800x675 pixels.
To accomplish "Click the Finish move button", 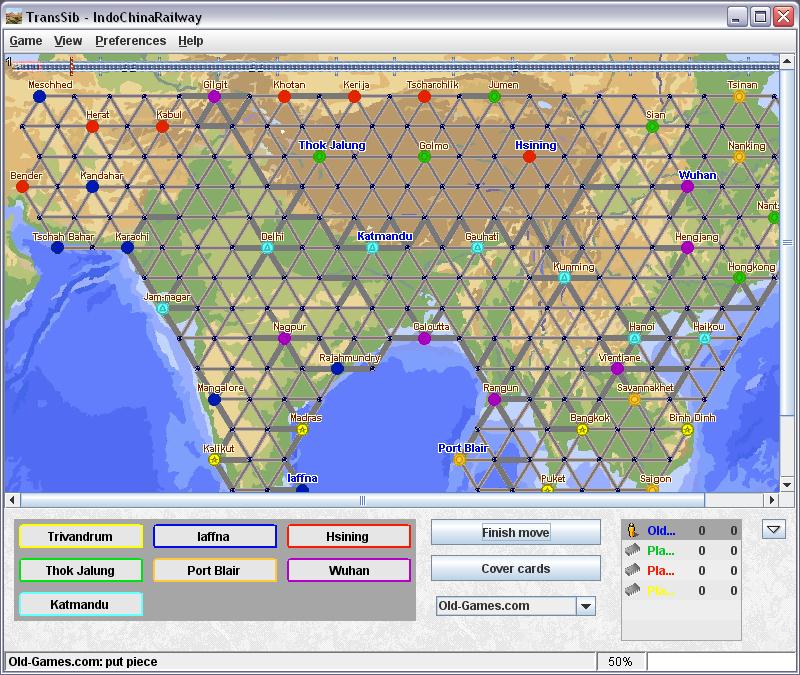I will pyautogui.click(x=516, y=533).
